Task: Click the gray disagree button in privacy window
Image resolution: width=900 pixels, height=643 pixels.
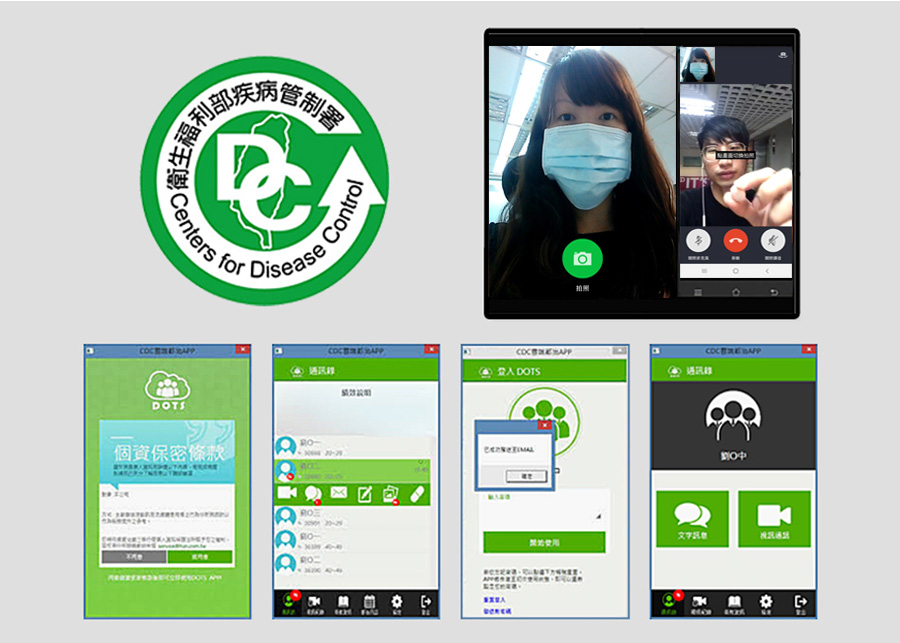Action: pos(134,557)
